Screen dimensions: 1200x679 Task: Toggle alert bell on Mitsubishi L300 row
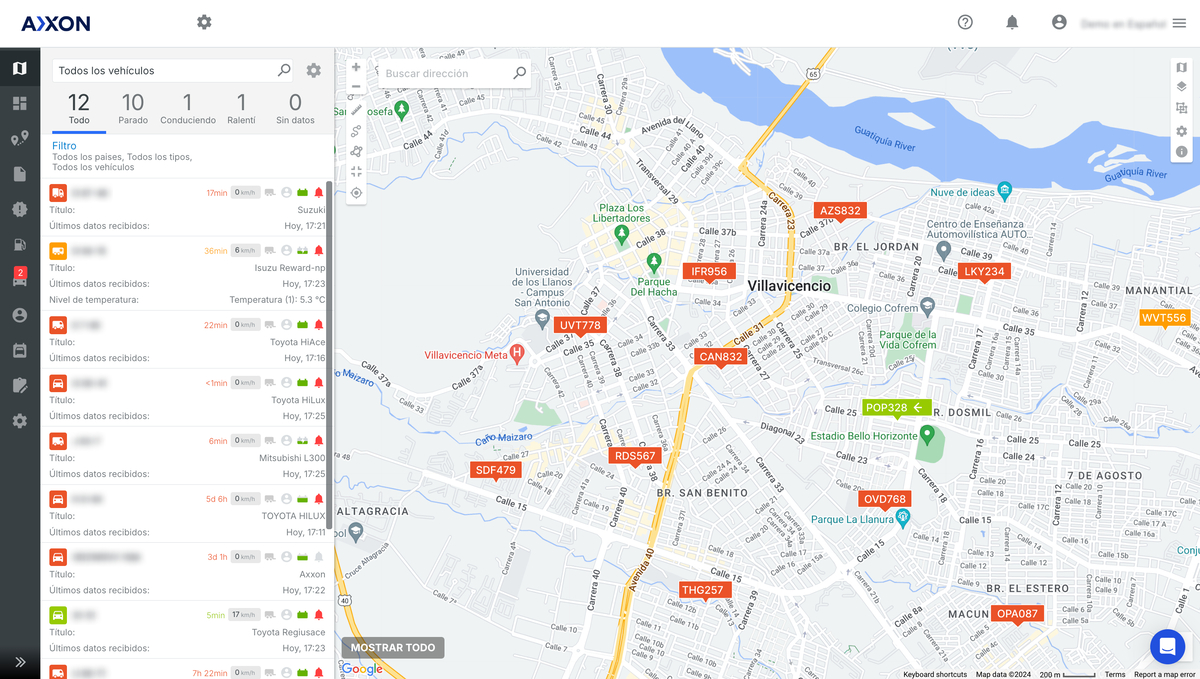[319, 440]
